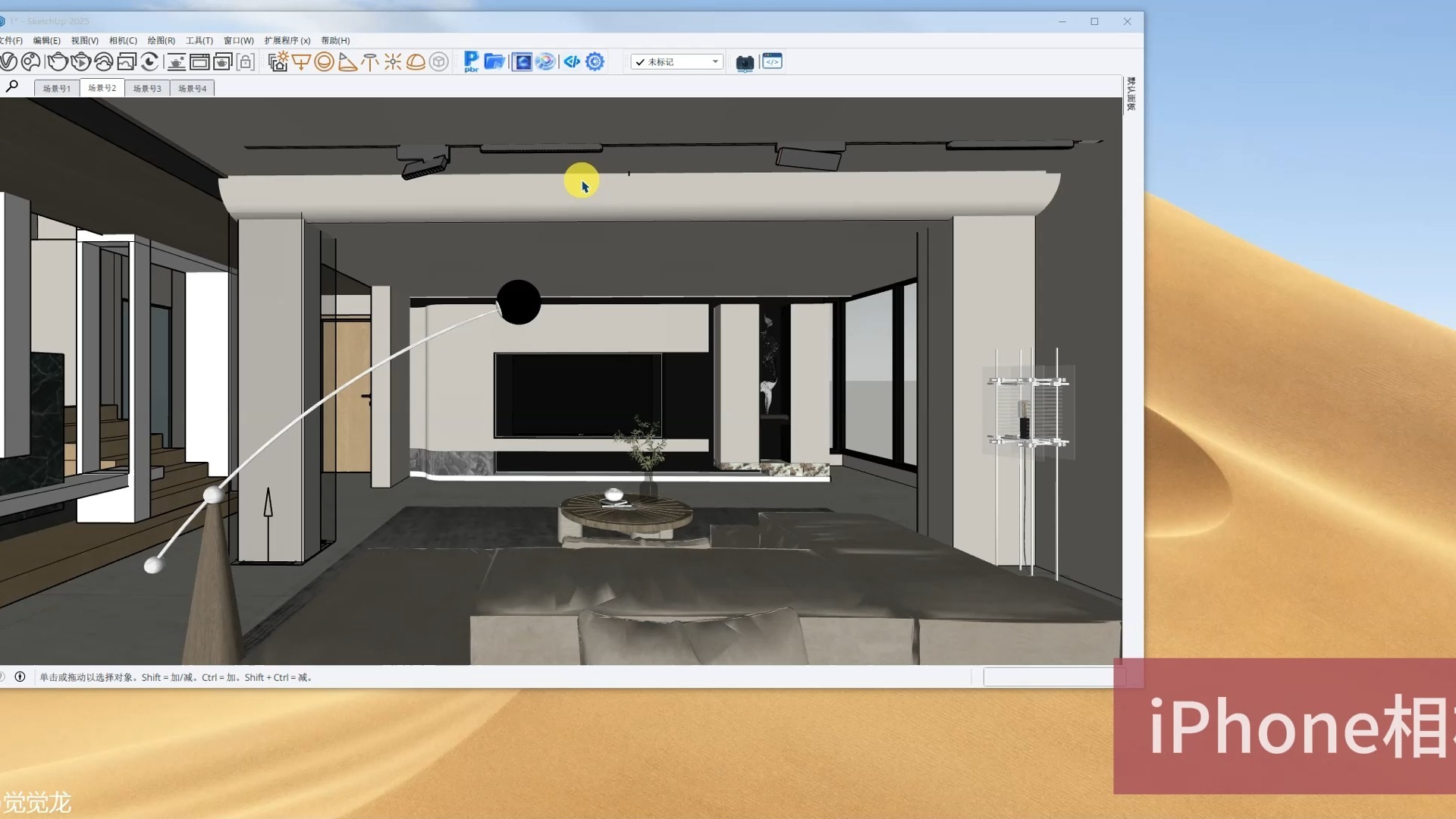Viewport: 1456px width, 819px height.
Task: Toggle the lock camera orientation icon
Action: [245, 61]
